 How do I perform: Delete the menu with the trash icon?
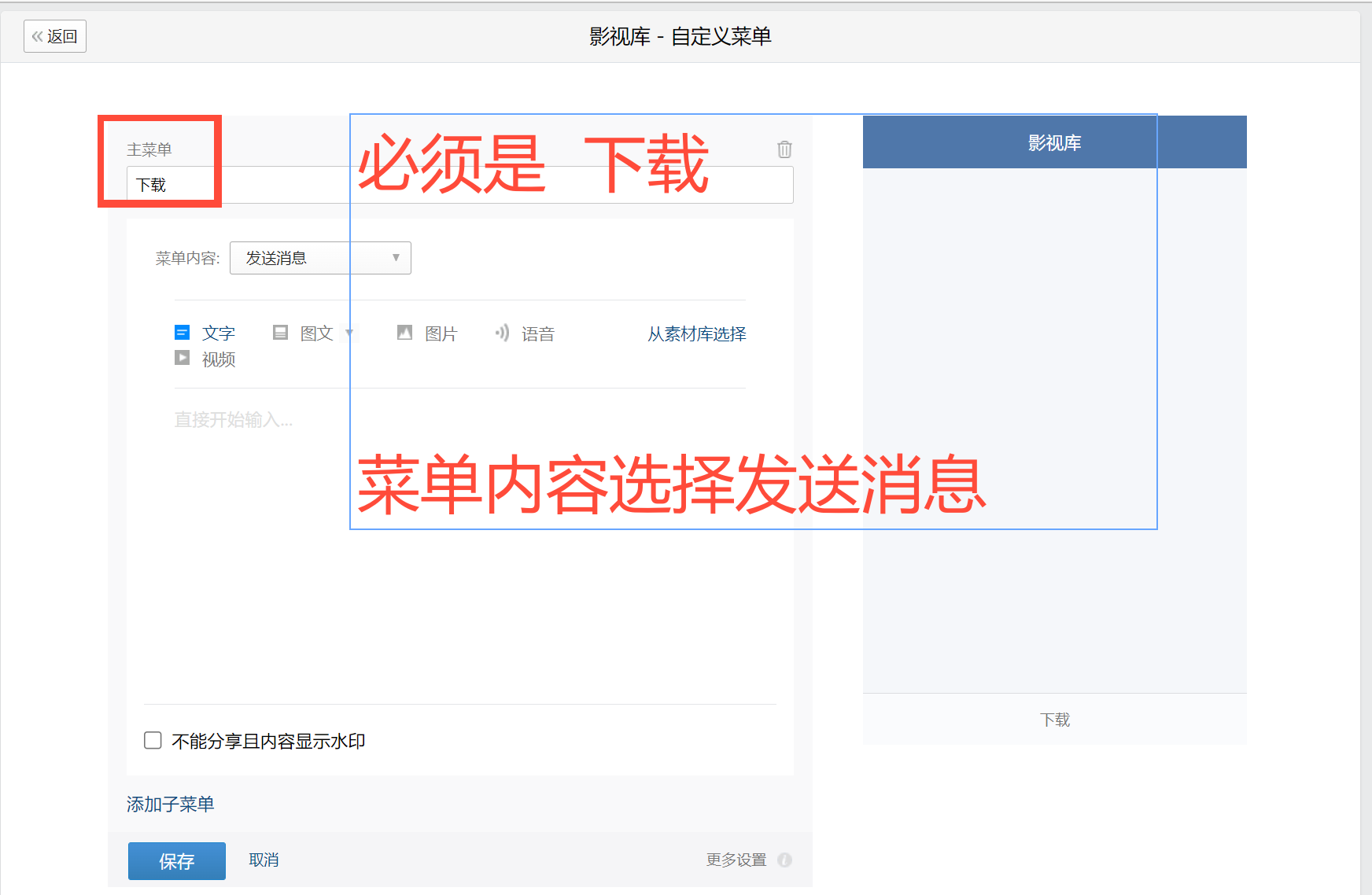[784, 149]
